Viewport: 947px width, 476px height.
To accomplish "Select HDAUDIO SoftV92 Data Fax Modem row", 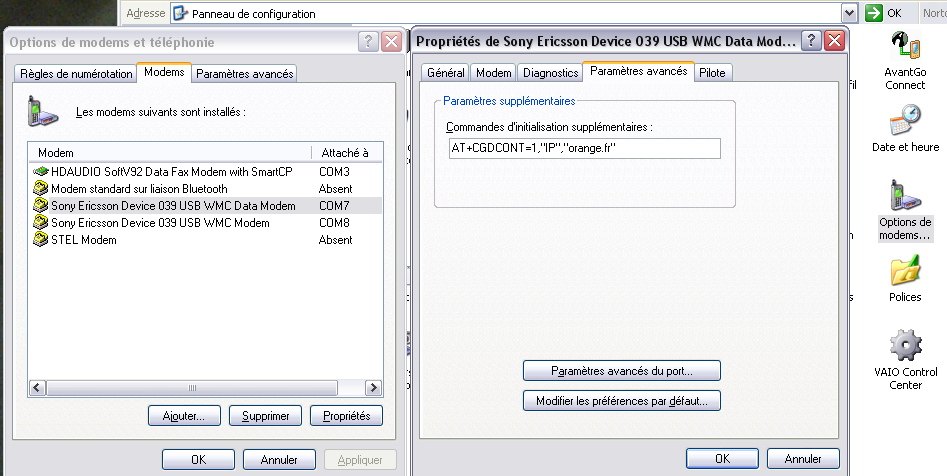I will (x=172, y=172).
